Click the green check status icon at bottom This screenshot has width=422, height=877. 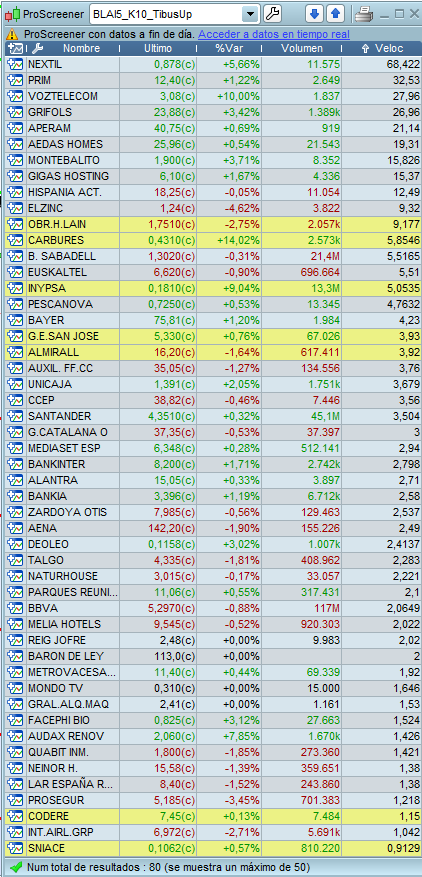pyautogui.click(x=16, y=867)
